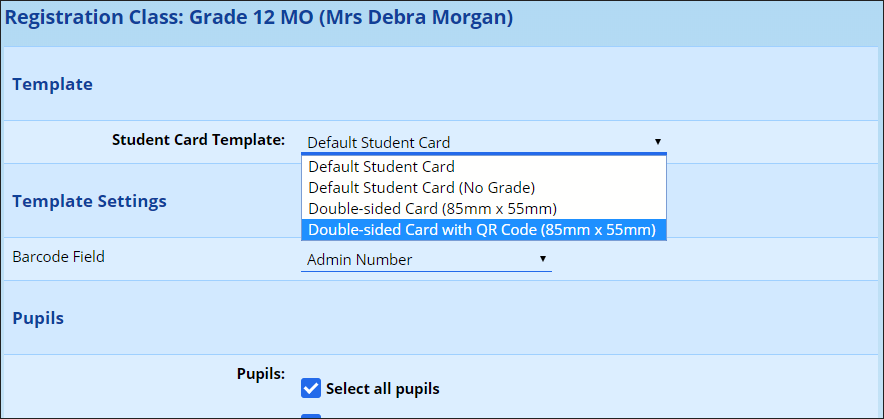Click the Barcode Field label
884x419 pixels.
tap(58, 257)
